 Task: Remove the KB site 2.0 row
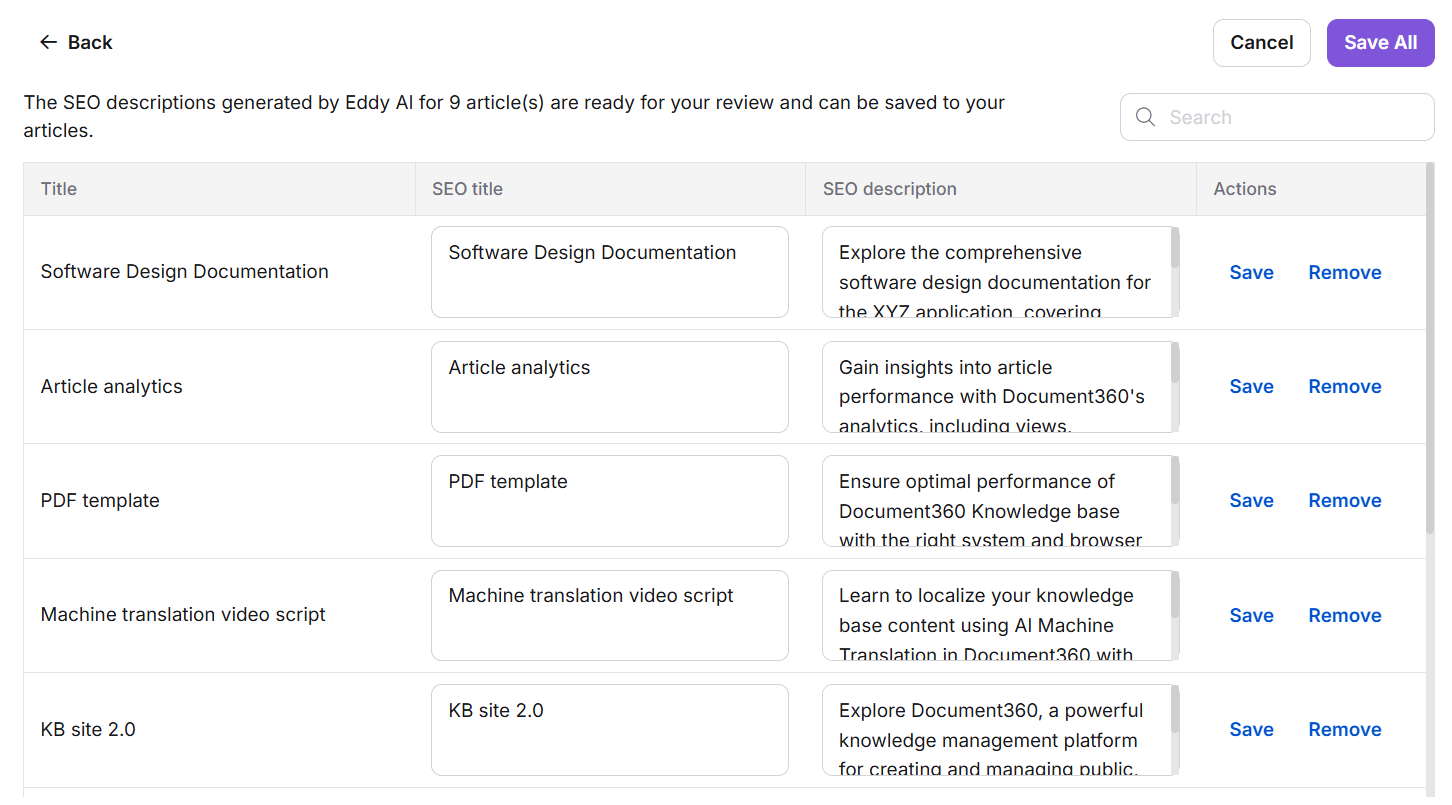click(1344, 729)
